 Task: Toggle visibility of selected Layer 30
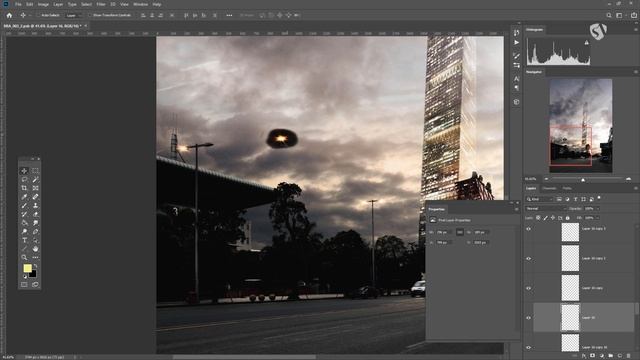pyautogui.click(x=529, y=318)
